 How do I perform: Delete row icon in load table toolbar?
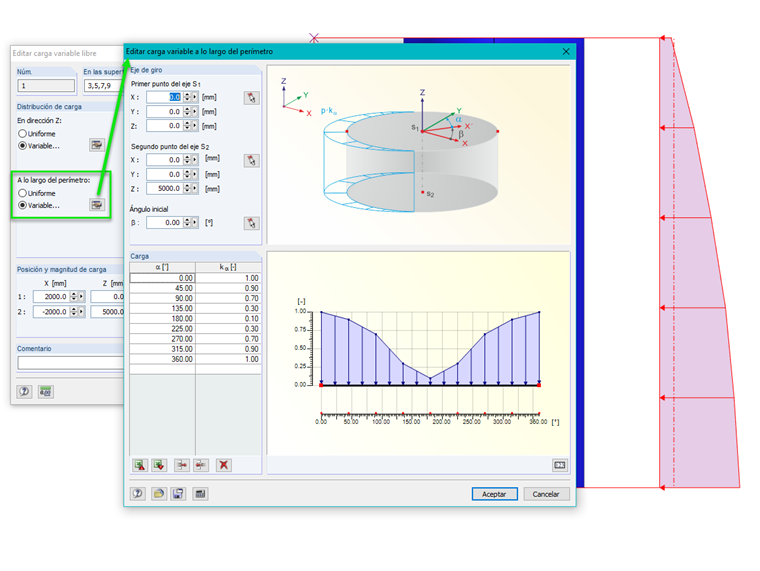[201, 465]
